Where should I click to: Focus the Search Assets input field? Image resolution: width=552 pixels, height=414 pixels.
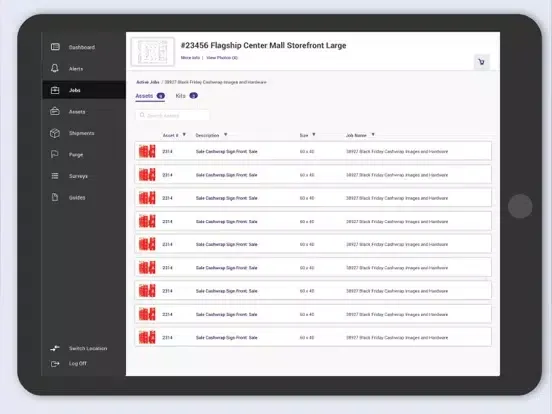172,115
